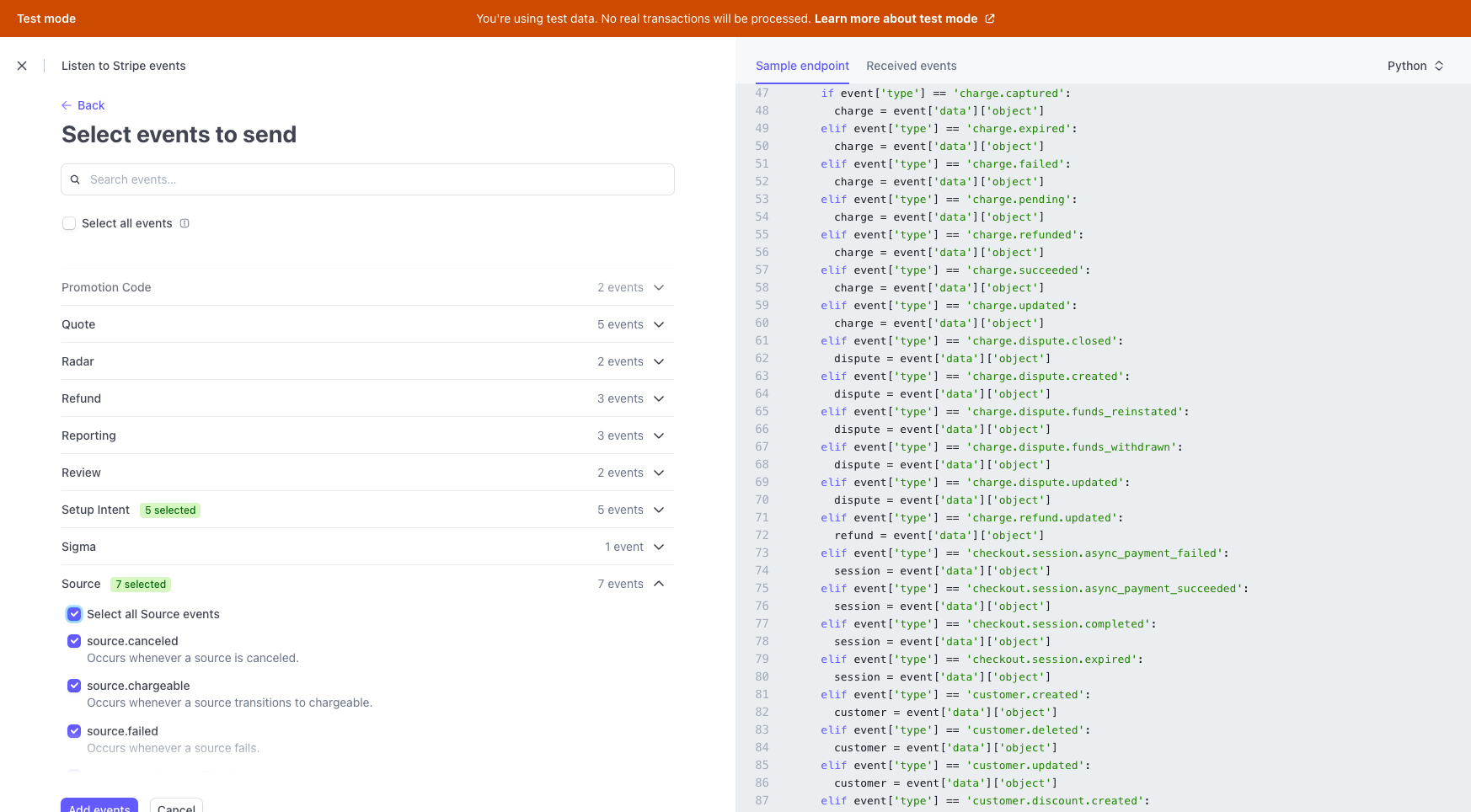Image resolution: width=1471 pixels, height=812 pixels.
Task: Click the Promotion Code category label
Action: pos(106,287)
